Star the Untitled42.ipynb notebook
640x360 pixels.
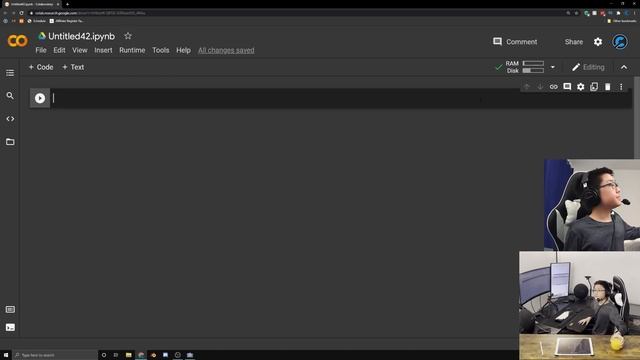tap(128, 36)
